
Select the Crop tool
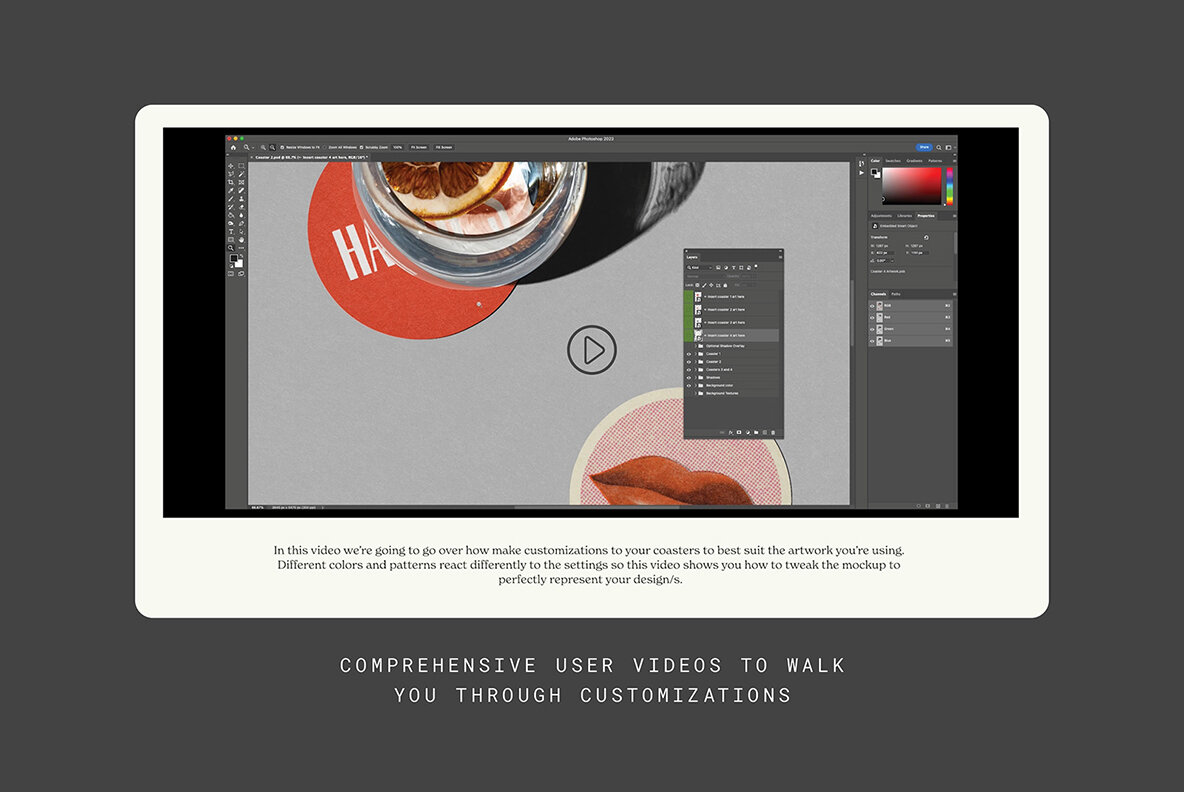pos(231,182)
